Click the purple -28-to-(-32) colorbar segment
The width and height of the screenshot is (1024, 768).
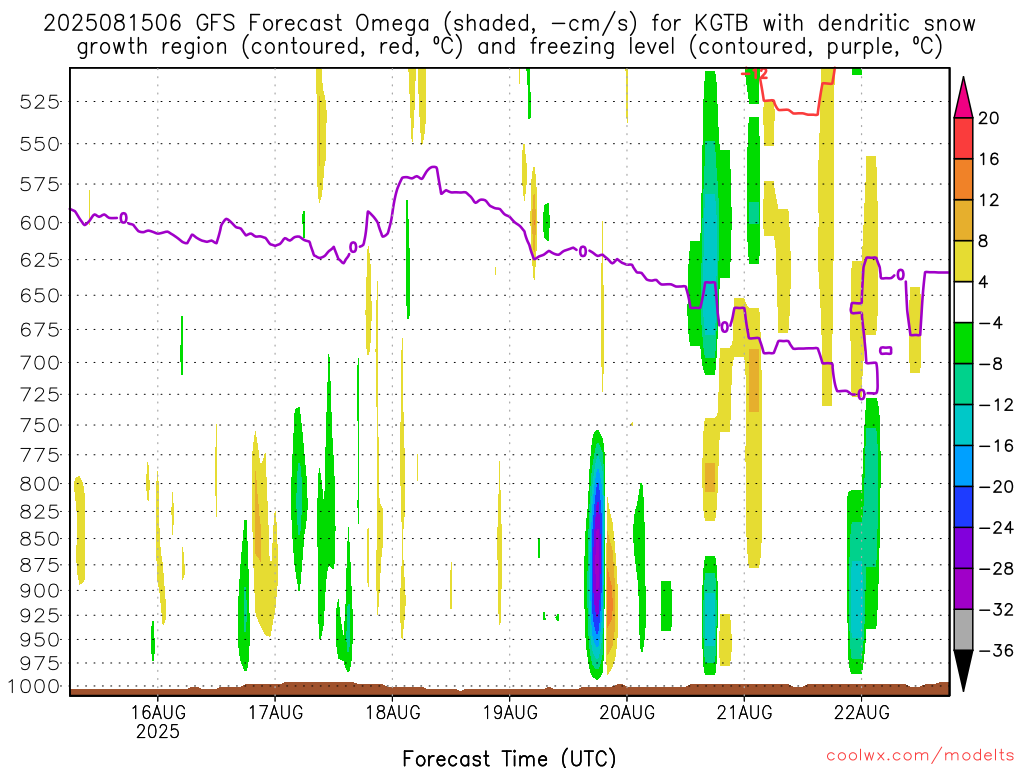click(x=963, y=589)
